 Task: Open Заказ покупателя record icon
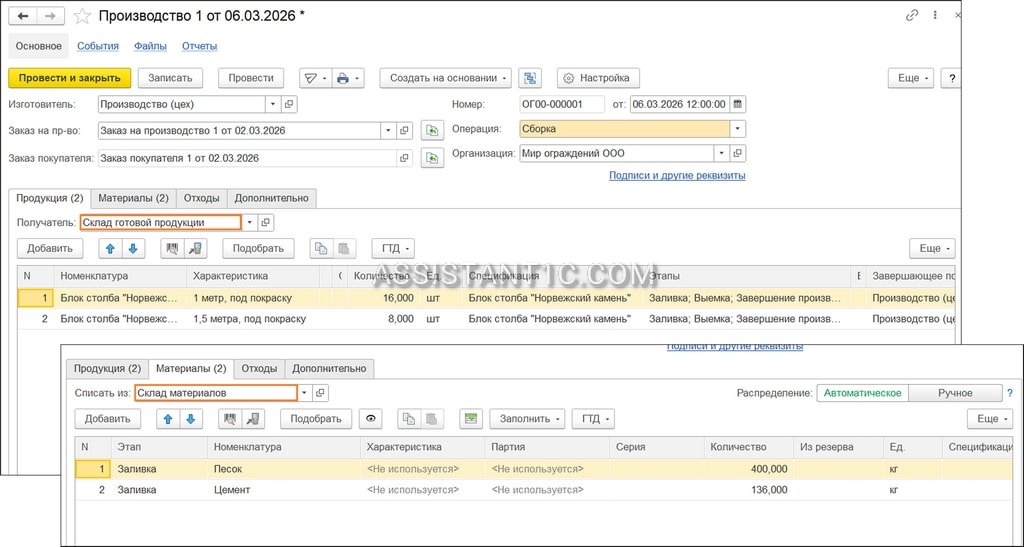coord(404,158)
